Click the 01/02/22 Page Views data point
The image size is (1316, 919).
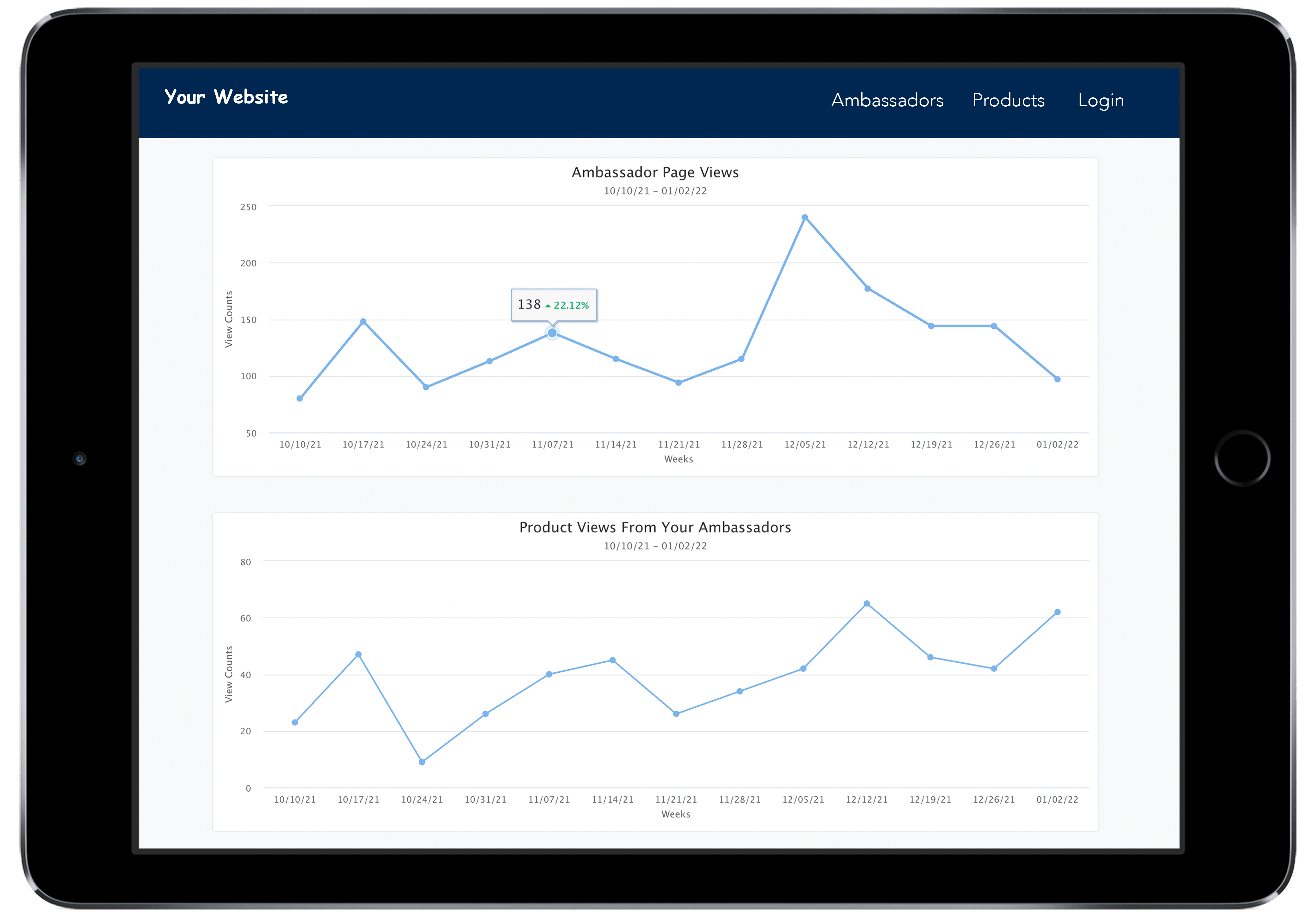(1057, 379)
